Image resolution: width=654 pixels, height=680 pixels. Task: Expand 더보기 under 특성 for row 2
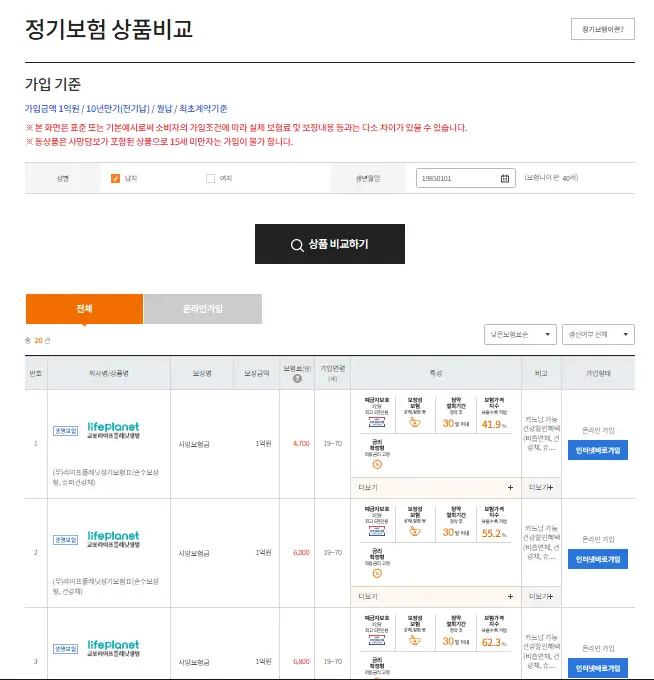[436, 596]
